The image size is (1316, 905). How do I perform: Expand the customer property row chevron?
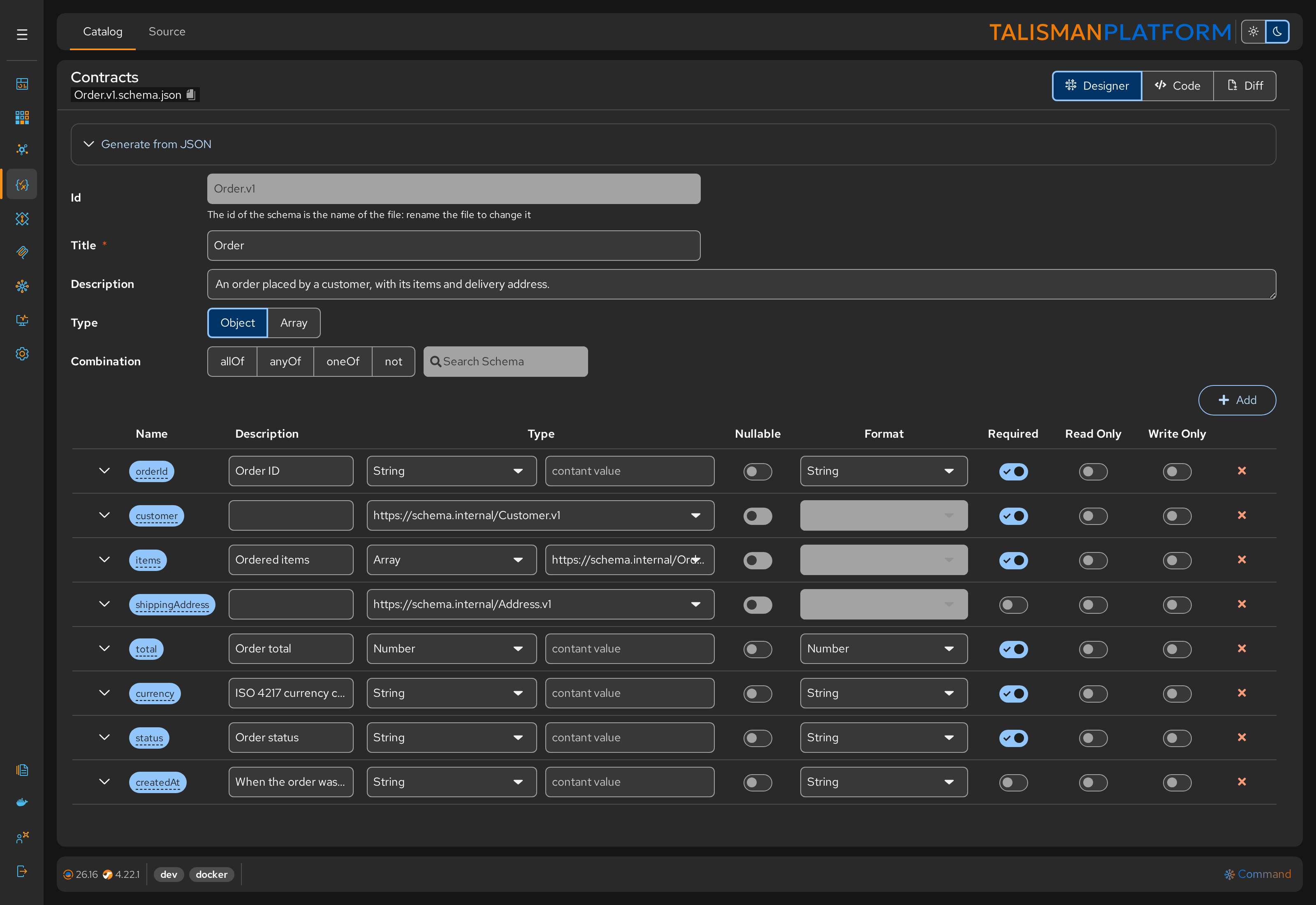pos(104,515)
